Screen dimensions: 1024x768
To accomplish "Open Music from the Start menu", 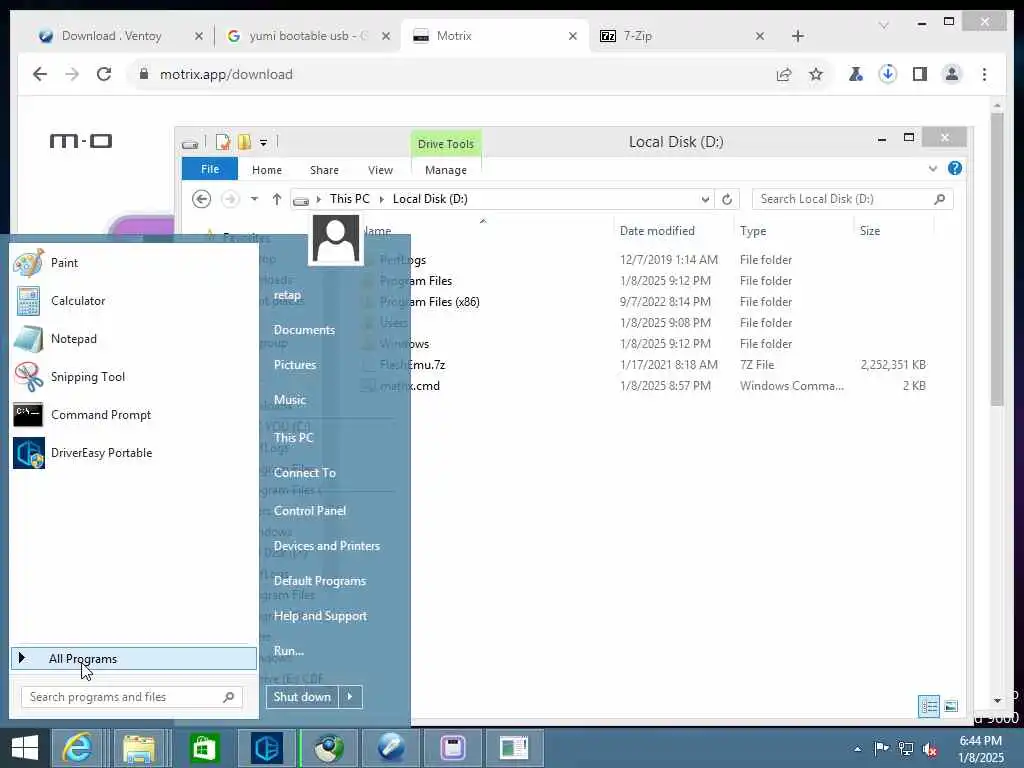I will (289, 400).
